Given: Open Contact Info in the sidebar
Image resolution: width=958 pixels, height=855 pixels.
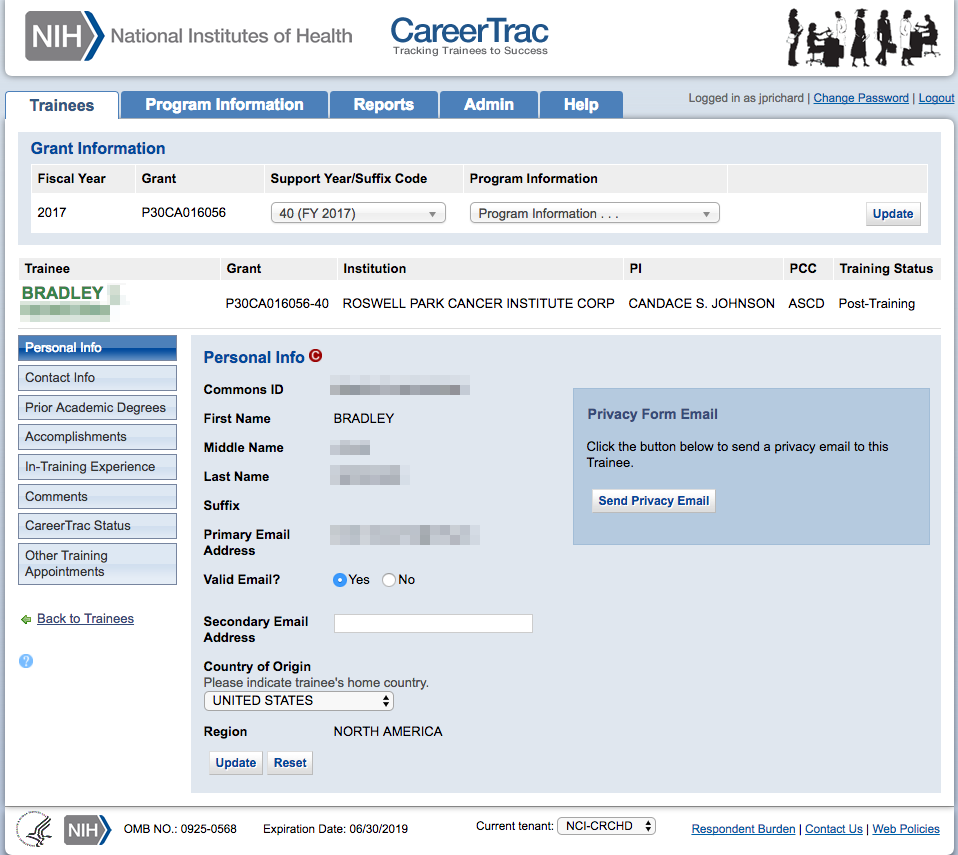Looking at the screenshot, I should pos(98,378).
